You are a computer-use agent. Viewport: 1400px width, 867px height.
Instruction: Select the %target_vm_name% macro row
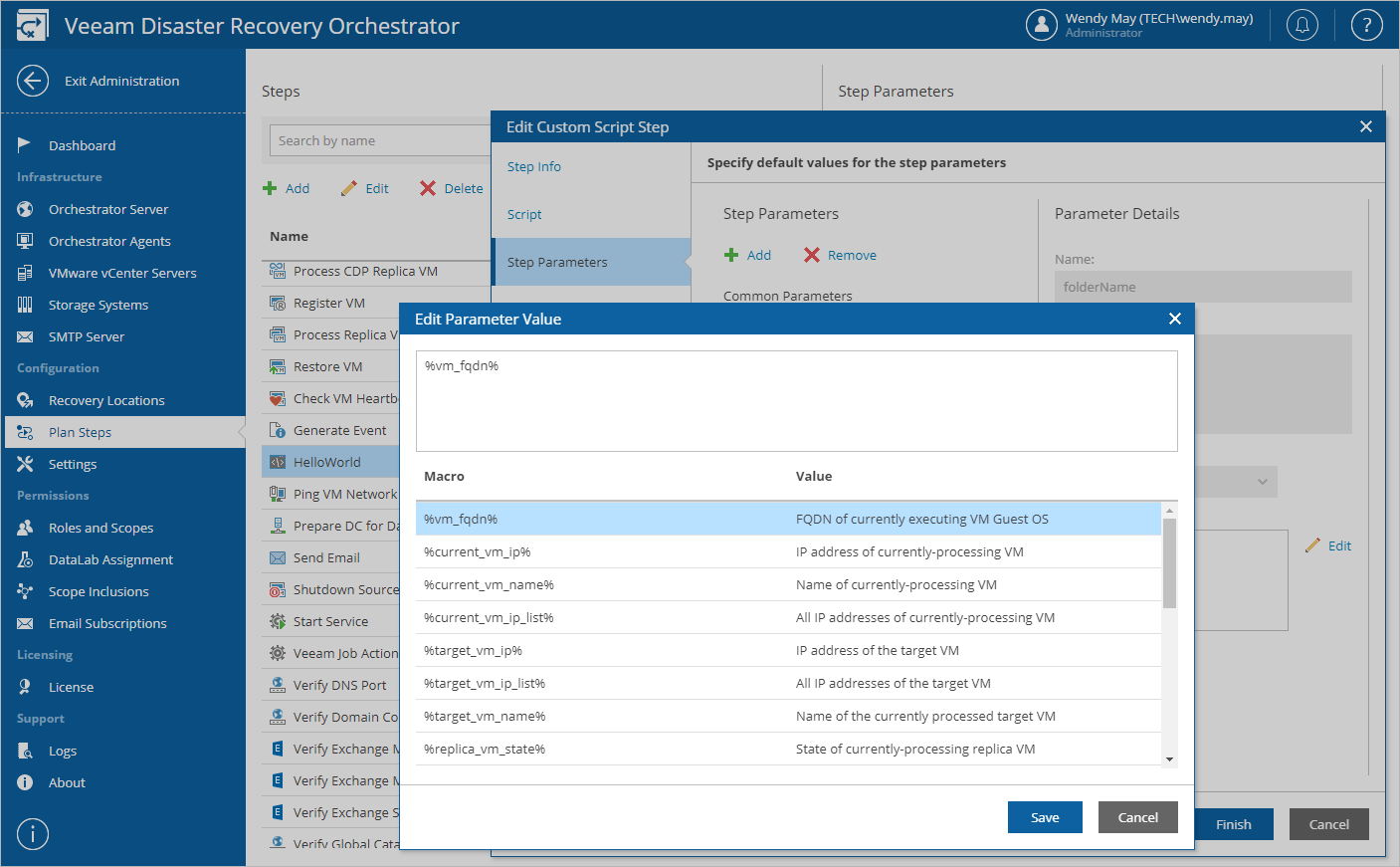pyautogui.click(x=788, y=716)
